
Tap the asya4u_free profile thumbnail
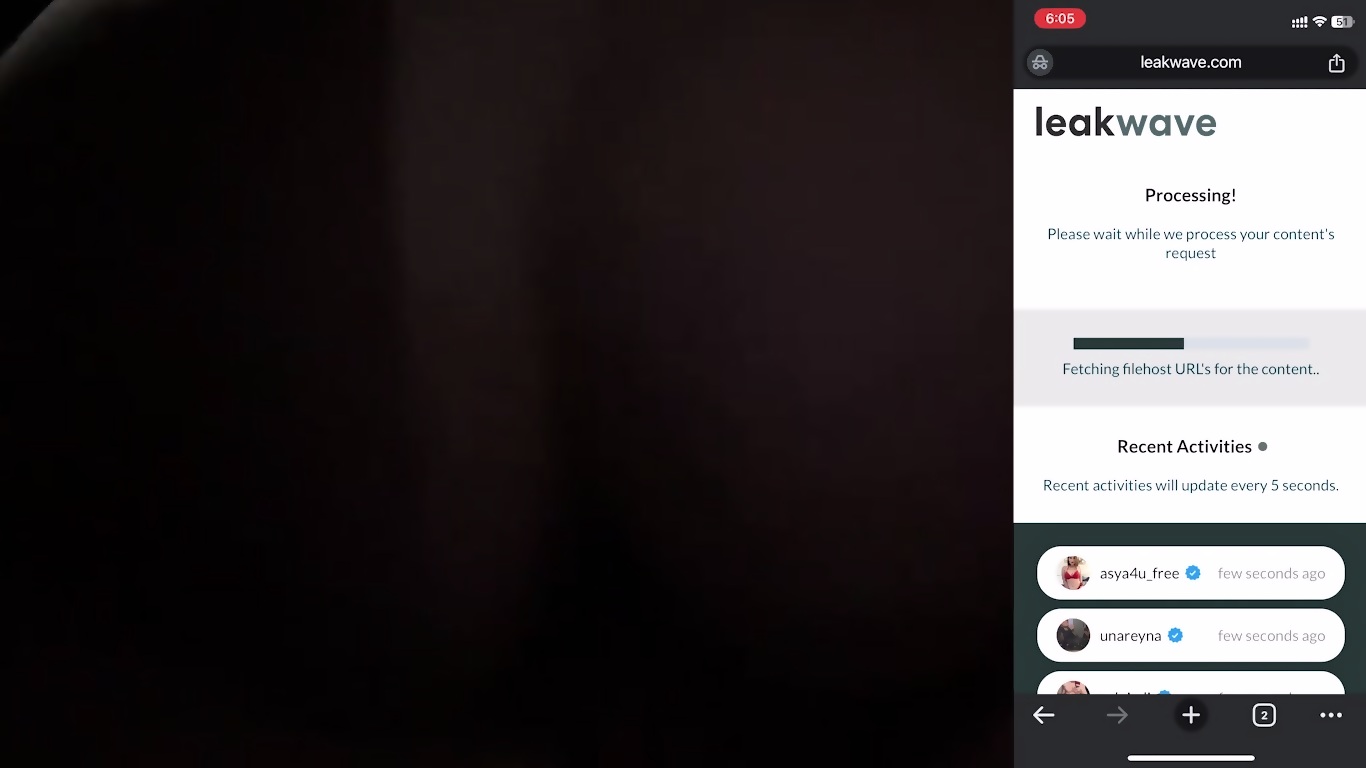pos(1073,573)
